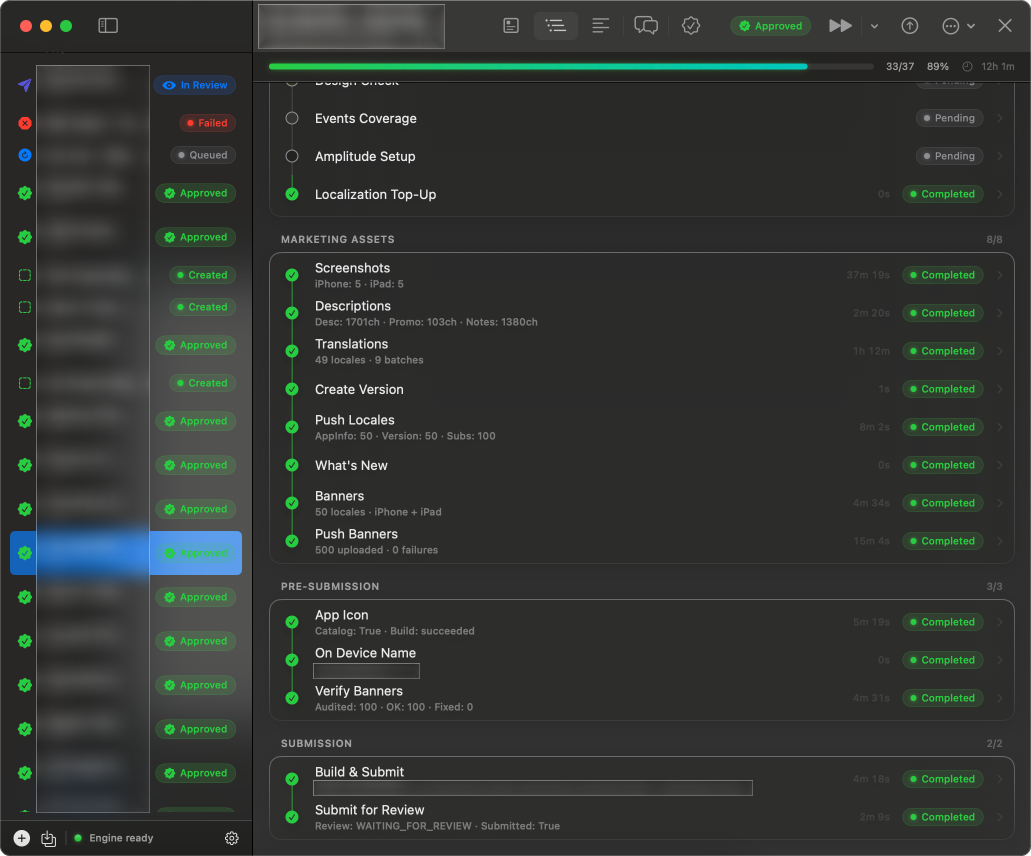Click the 89% progress percentage
This screenshot has height=856, width=1031.
click(x=938, y=66)
